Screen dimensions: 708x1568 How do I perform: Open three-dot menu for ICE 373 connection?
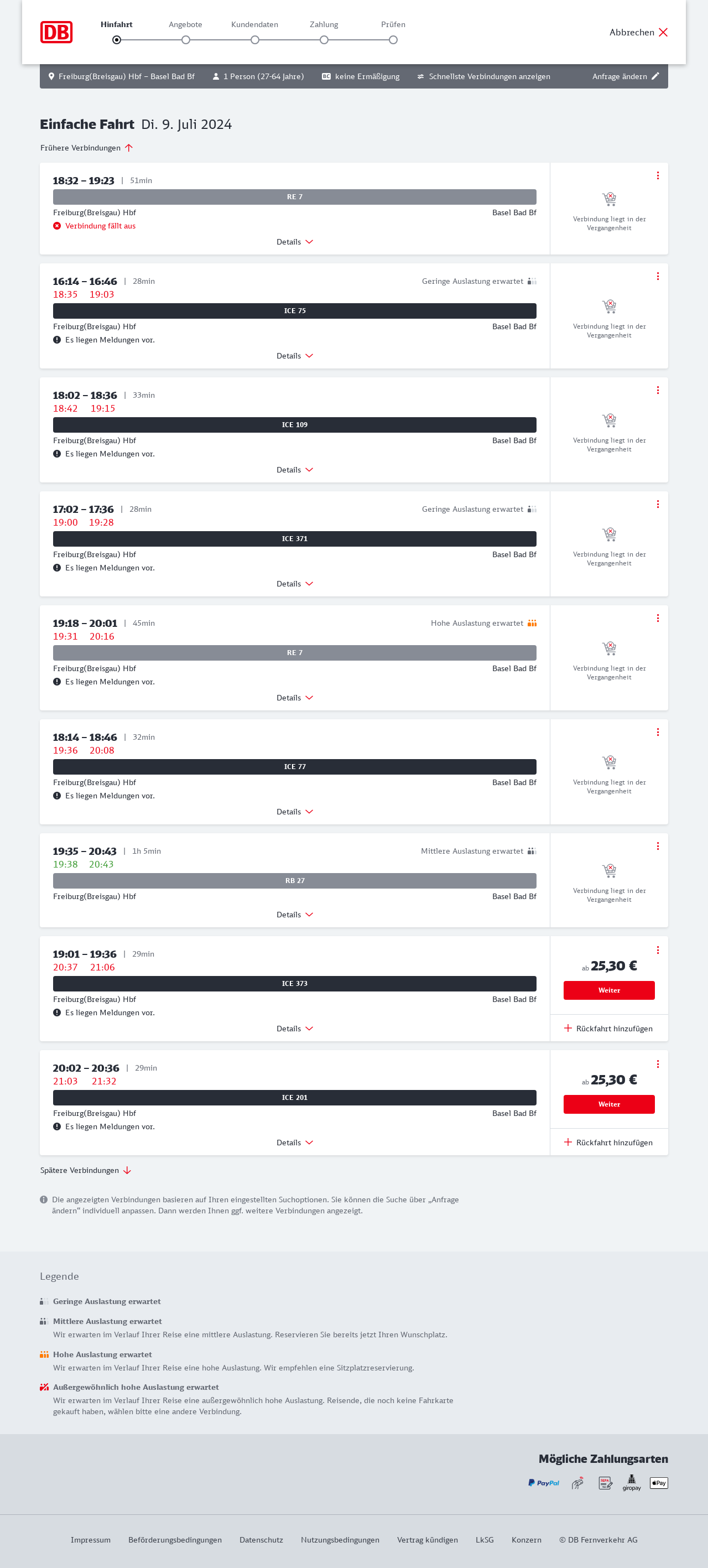tap(658, 950)
